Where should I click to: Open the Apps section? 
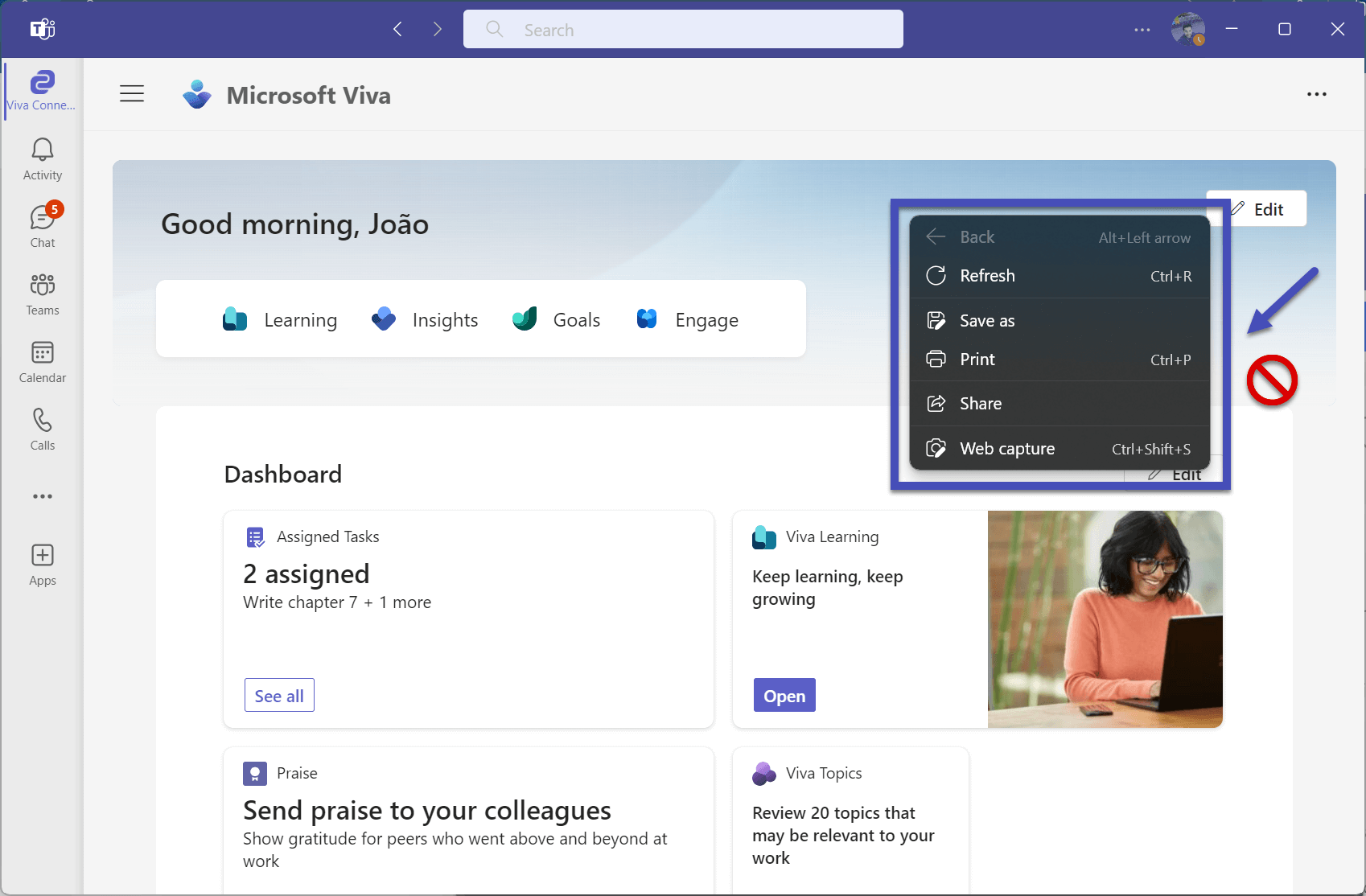pos(42,563)
